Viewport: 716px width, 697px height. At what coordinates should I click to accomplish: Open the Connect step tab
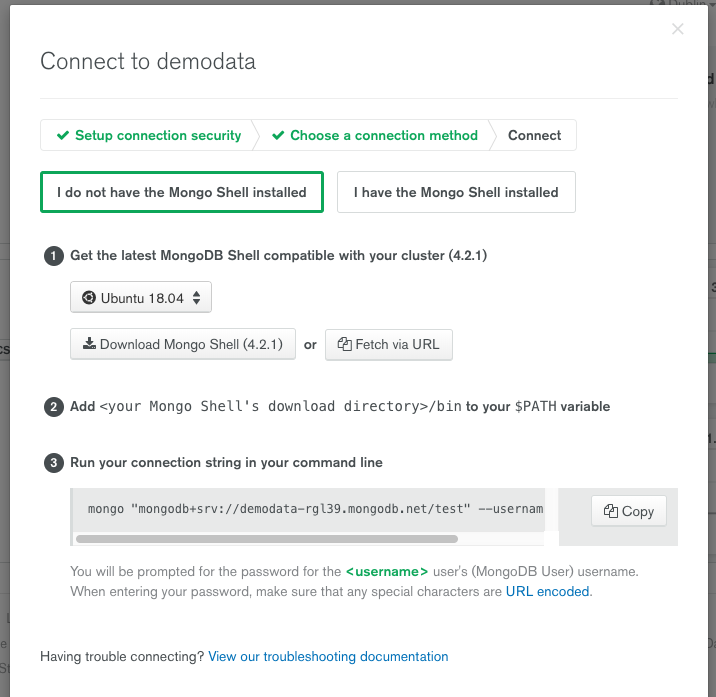pyautogui.click(x=534, y=135)
